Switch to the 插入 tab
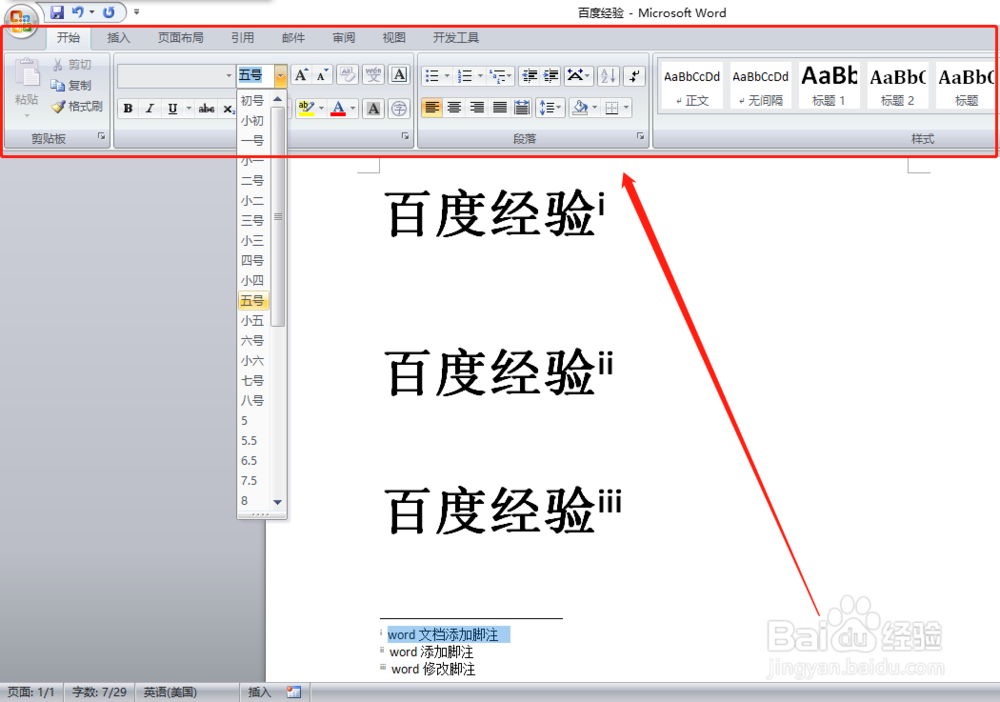Screen dimensions: 1000x702 coord(119,38)
